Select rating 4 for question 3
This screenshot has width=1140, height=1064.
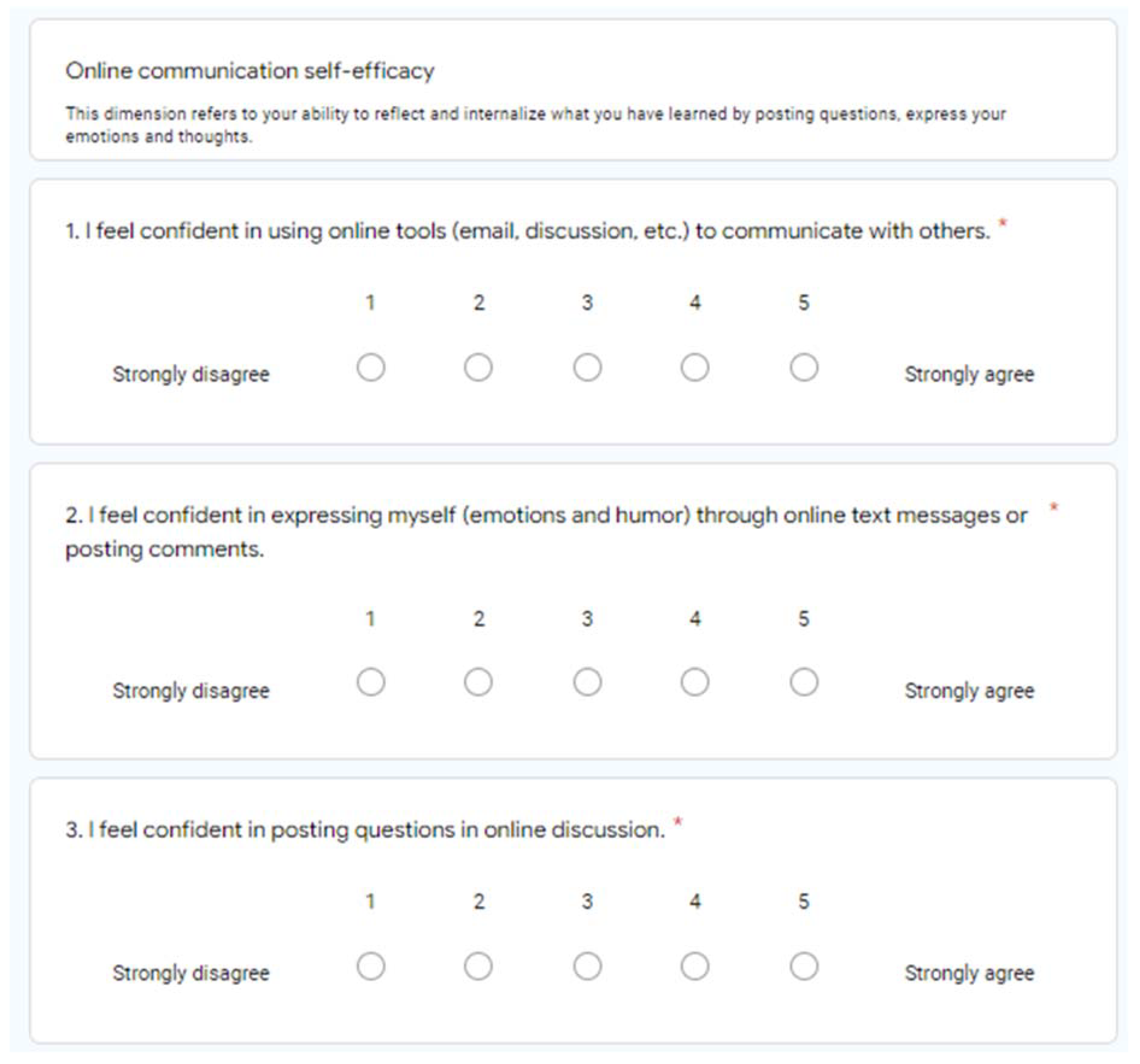click(695, 966)
